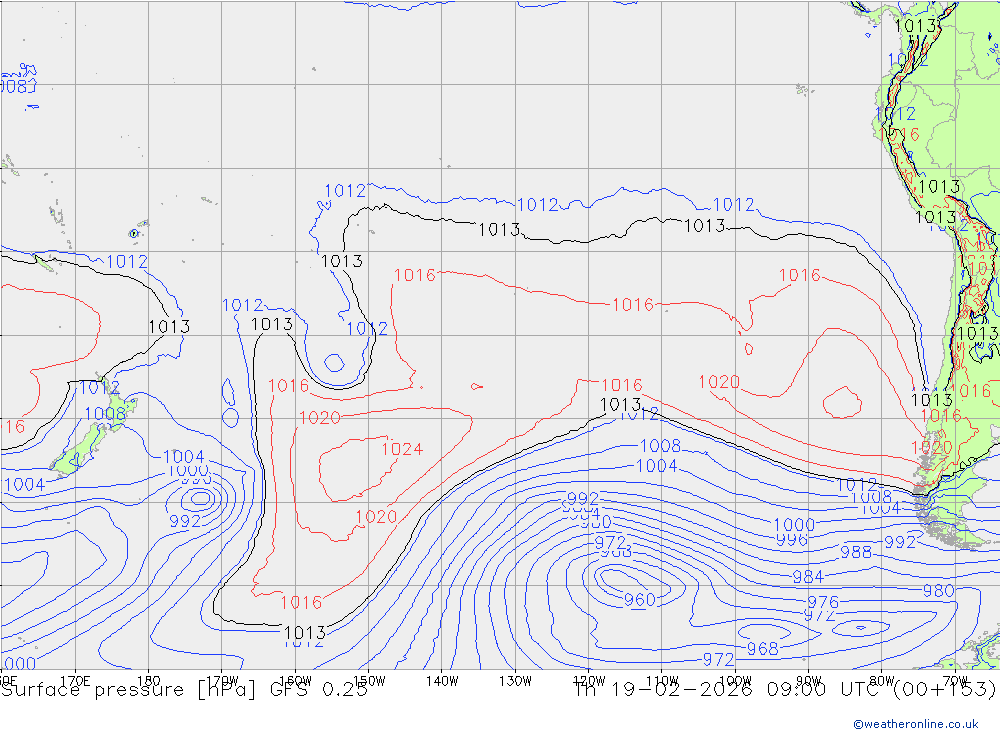Click the 80W longitude axis label
The image size is (1000, 733).
click(882, 681)
